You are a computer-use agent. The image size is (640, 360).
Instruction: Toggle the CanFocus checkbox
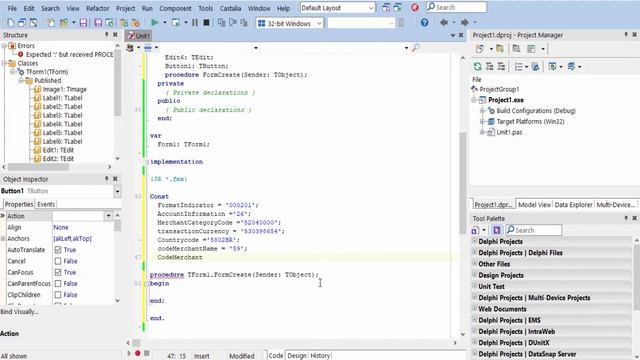(58, 272)
